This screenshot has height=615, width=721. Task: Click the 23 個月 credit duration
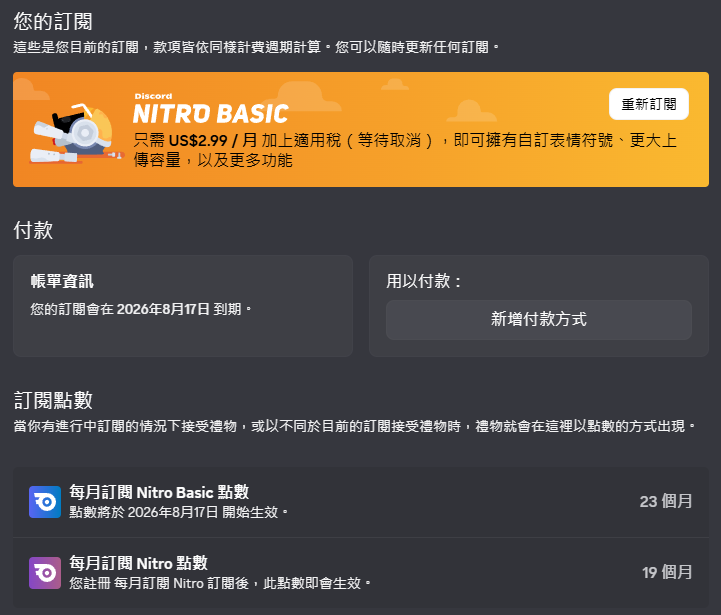(x=665, y=501)
